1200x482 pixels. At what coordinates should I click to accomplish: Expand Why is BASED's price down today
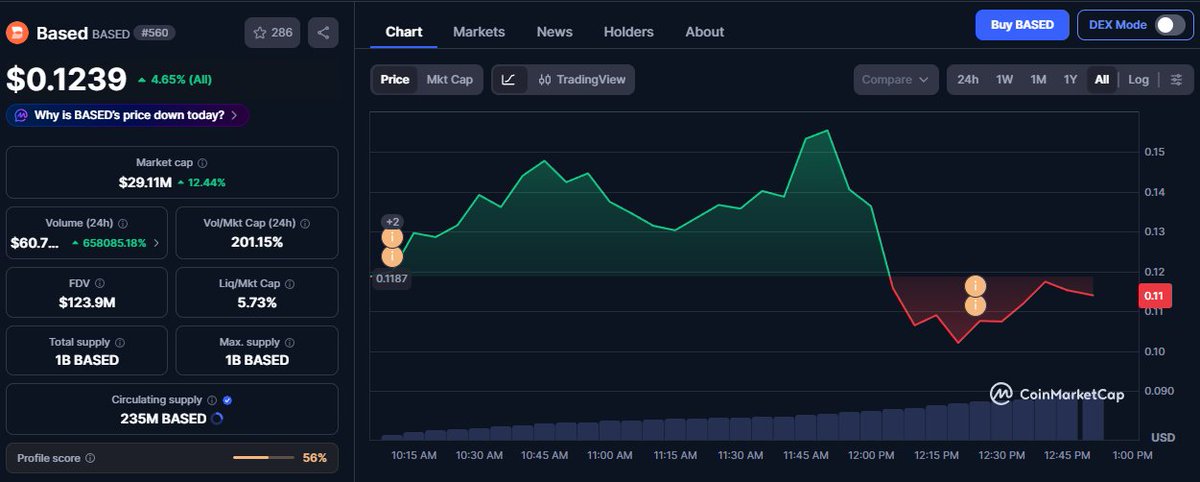pyautogui.click(x=128, y=115)
